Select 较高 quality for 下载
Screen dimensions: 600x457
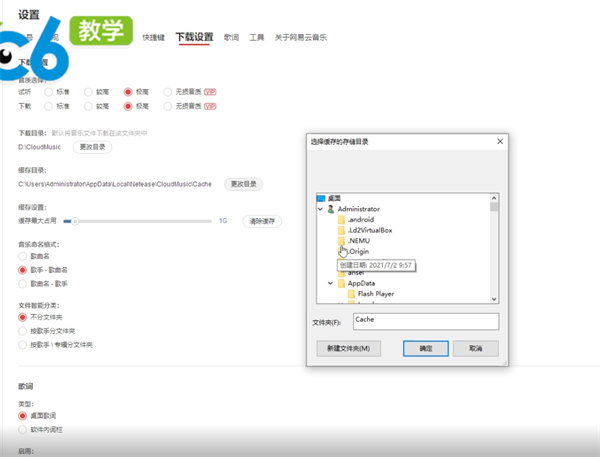coord(88,106)
